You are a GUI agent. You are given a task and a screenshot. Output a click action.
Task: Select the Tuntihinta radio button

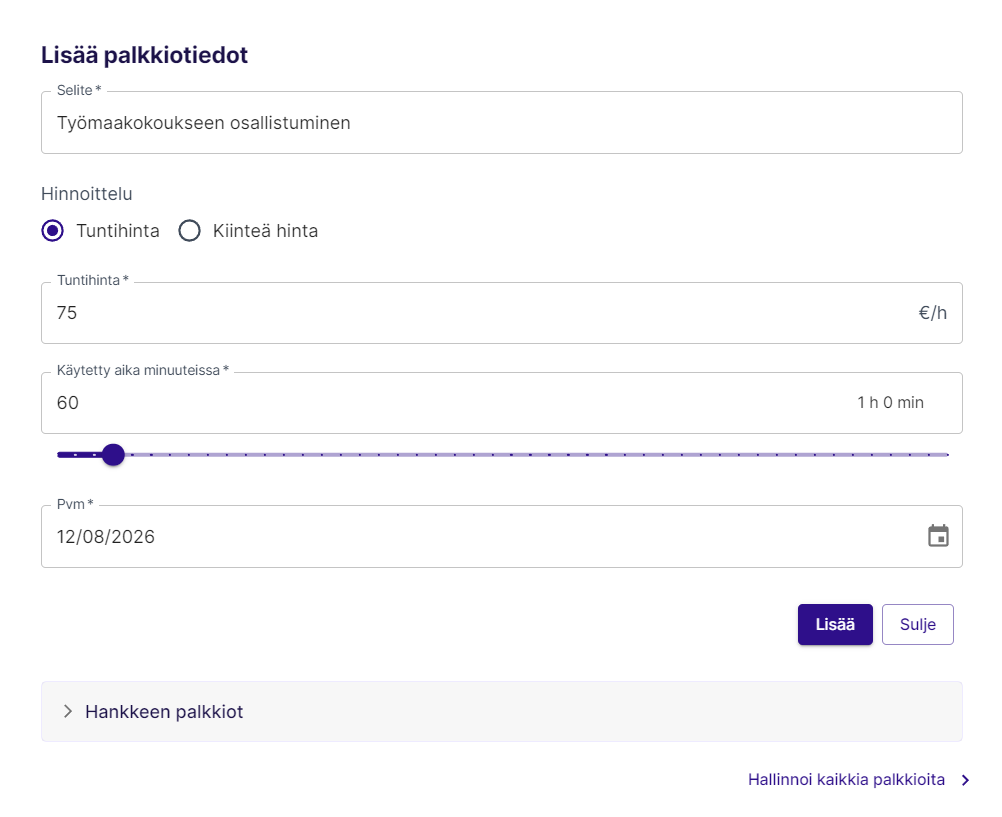pyautogui.click(x=54, y=231)
